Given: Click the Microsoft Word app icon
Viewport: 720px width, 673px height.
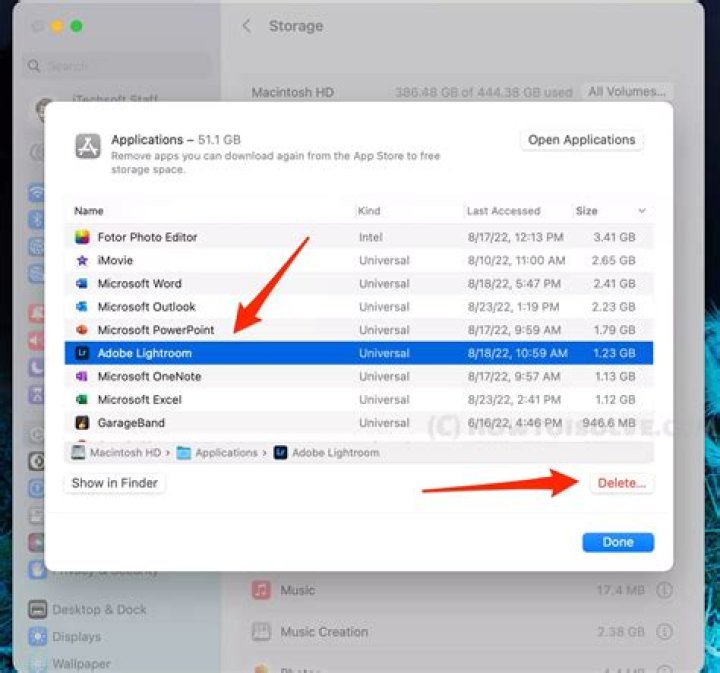Looking at the screenshot, I should tap(82, 283).
